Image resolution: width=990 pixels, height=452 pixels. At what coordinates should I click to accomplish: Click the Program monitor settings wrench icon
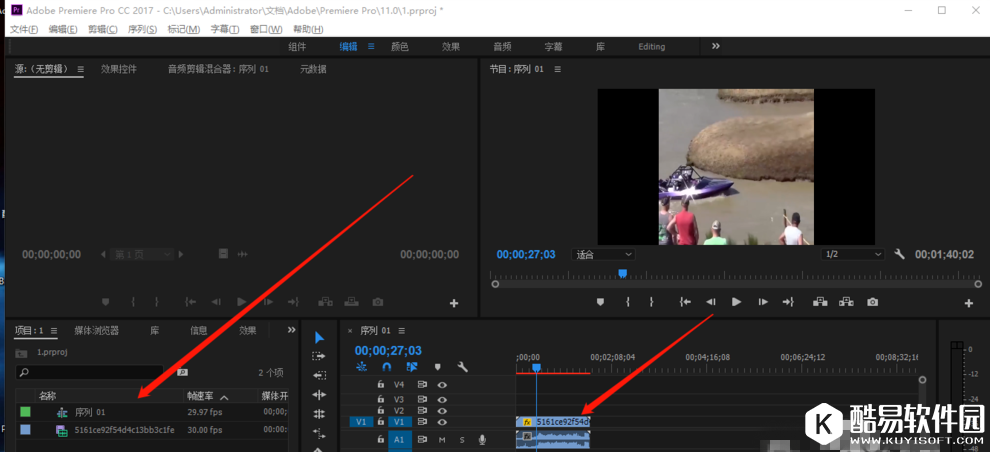[899, 254]
